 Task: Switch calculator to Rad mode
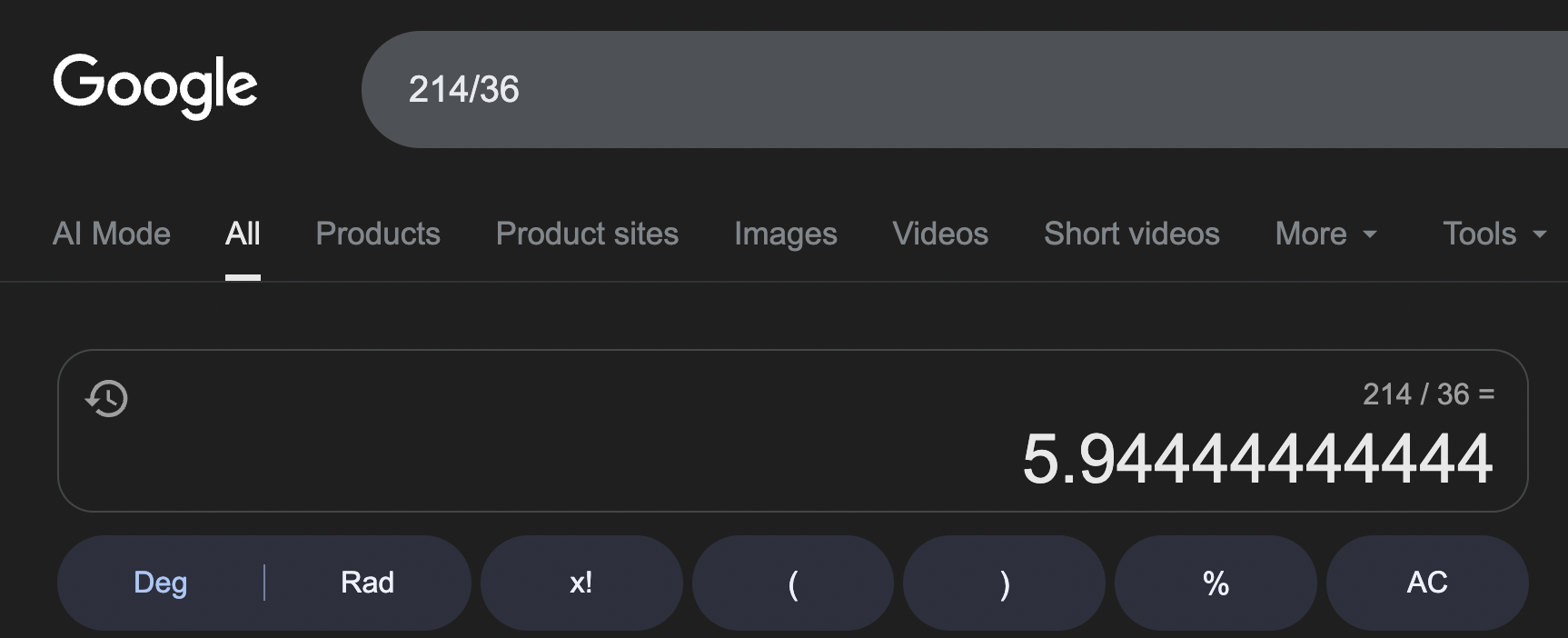click(367, 583)
